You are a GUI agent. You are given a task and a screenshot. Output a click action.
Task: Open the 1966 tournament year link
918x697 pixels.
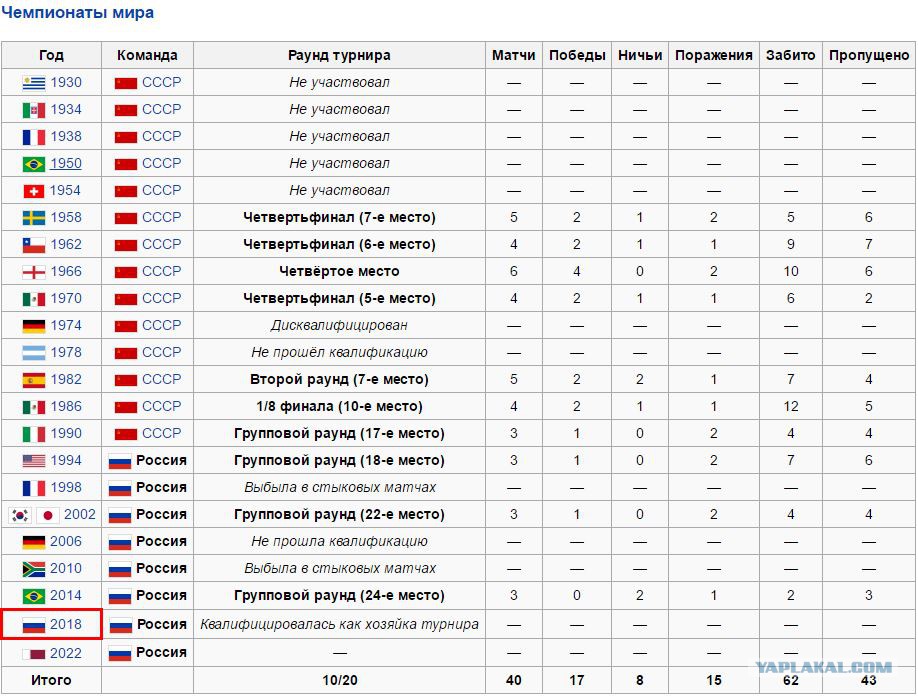tap(66, 272)
